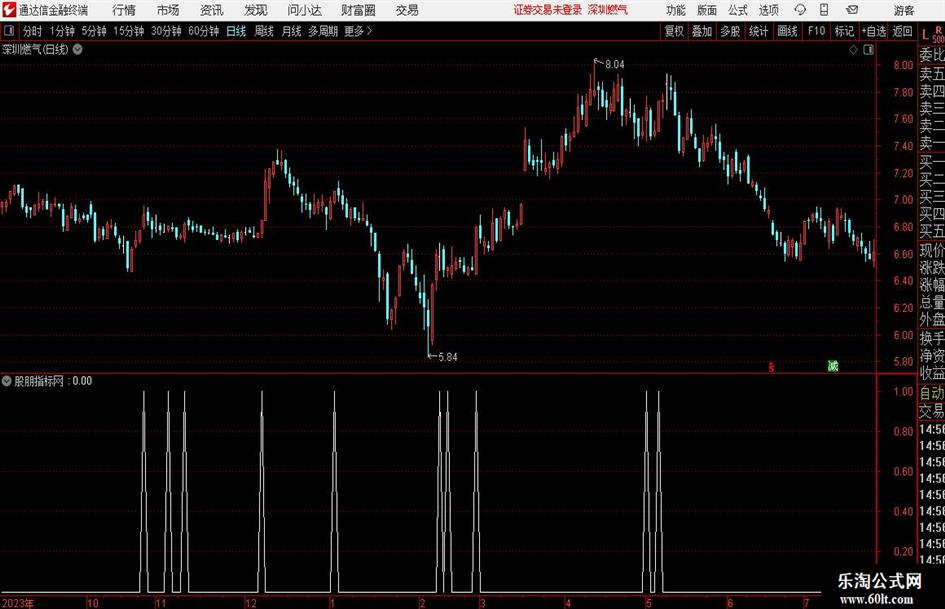This screenshot has height=609, width=945.
Task: Open the 功能 menu
Action: tap(676, 10)
